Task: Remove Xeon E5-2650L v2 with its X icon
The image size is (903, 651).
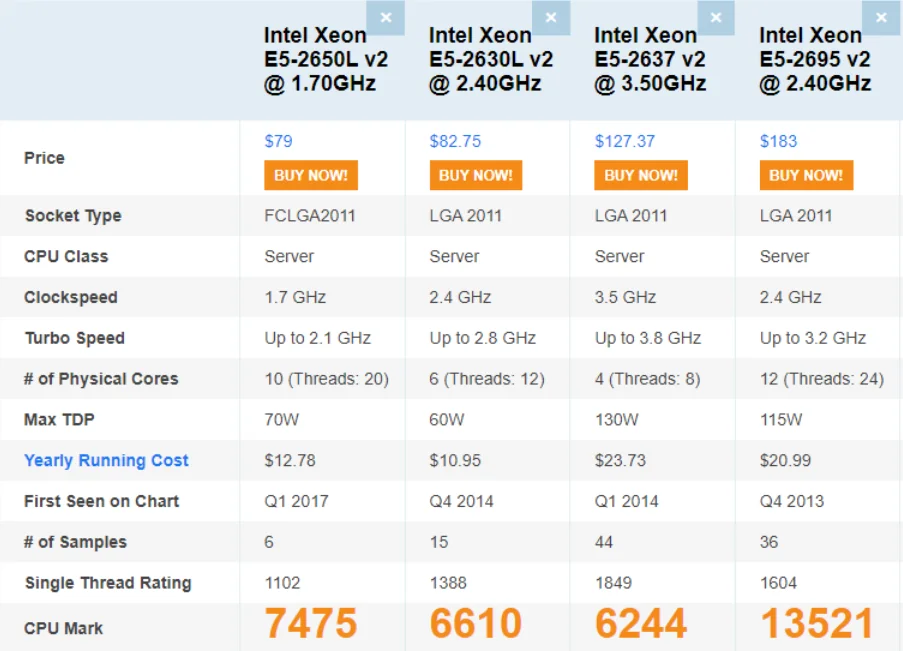Action: tap(385, 18)
